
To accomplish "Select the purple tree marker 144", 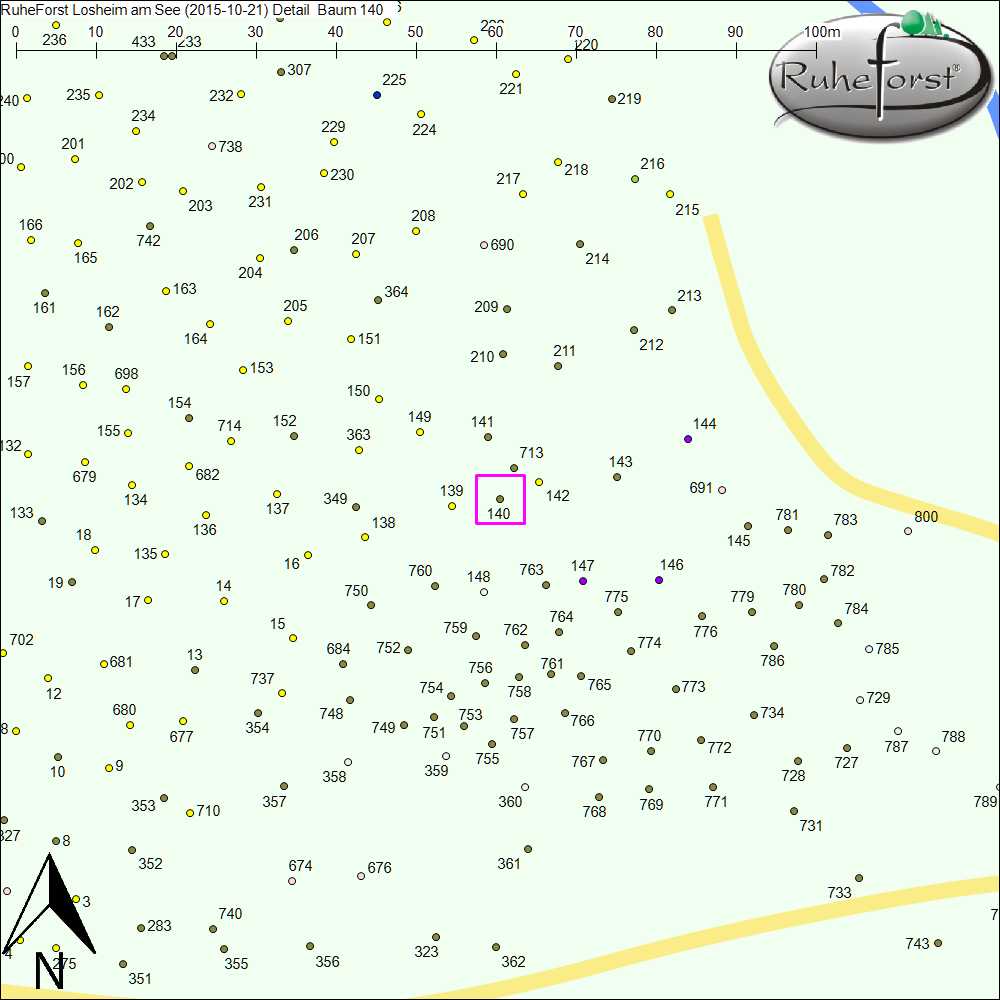I will tap(688, 439).
